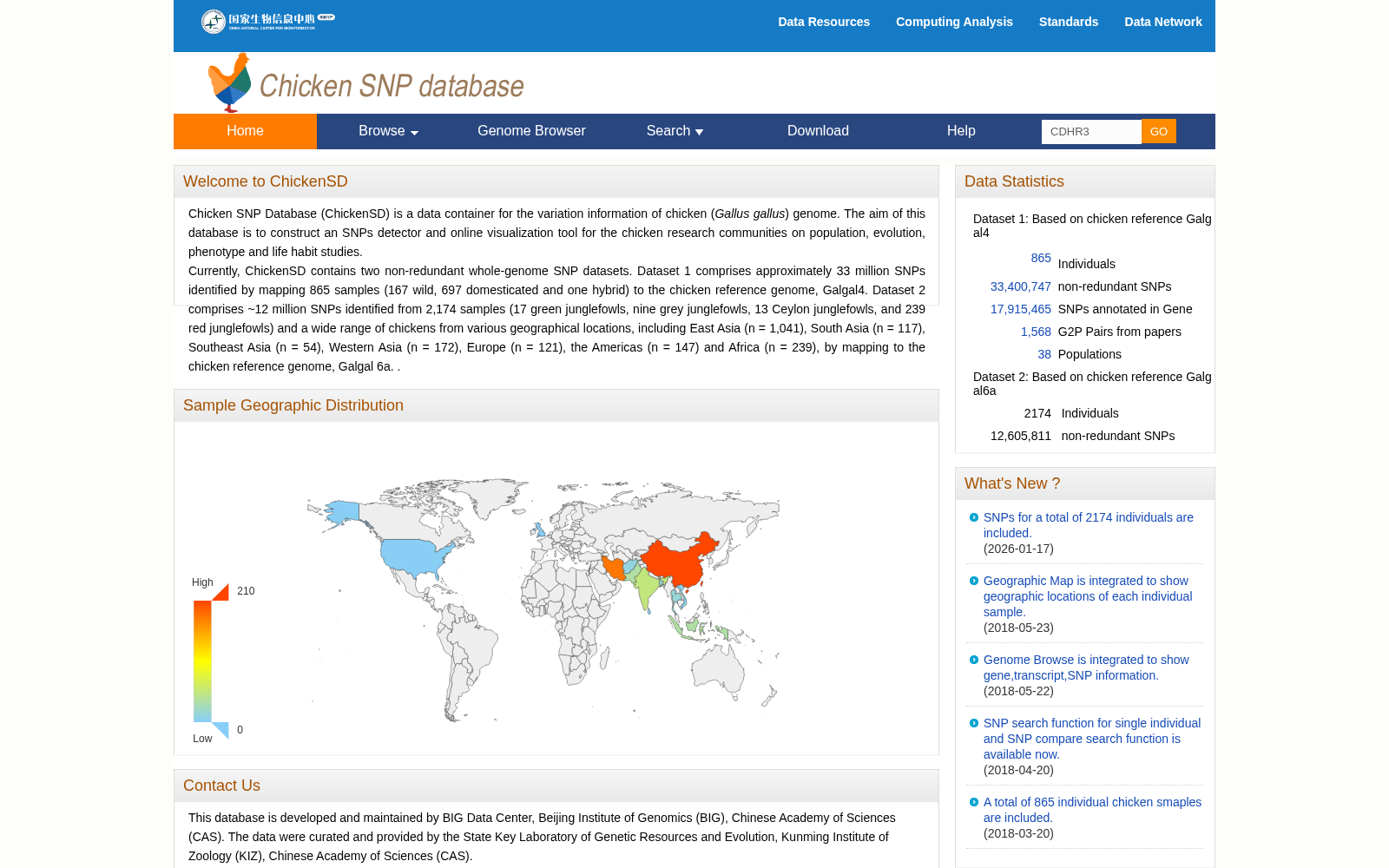Click the bullet icon beside the 865 individual news
Screen dimensions: 1389x868
tap(974, 802)
